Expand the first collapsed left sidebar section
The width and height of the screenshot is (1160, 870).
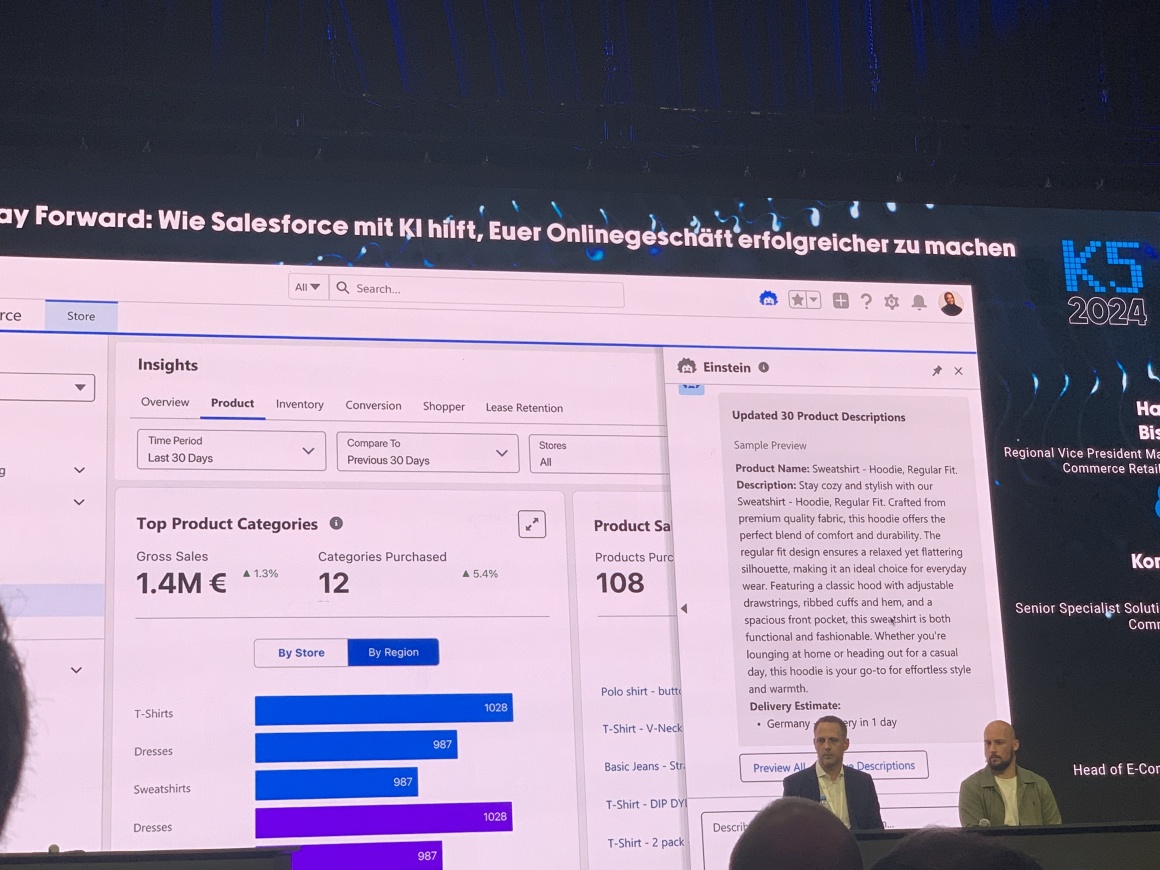click(x=79, y=470)
